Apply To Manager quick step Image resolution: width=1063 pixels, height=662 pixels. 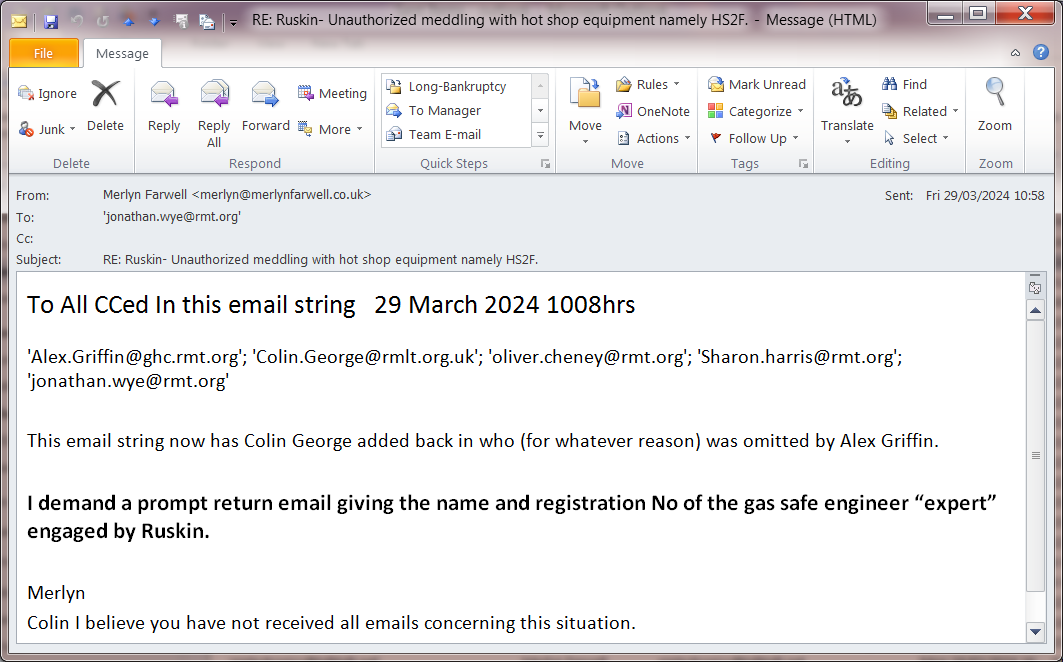point(457,111)
